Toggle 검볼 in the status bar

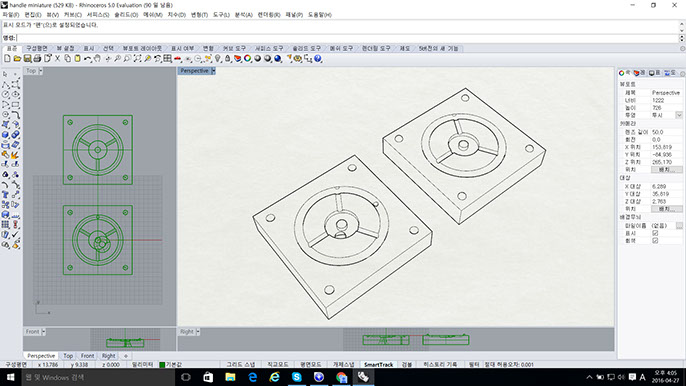(x=407, y=364)
